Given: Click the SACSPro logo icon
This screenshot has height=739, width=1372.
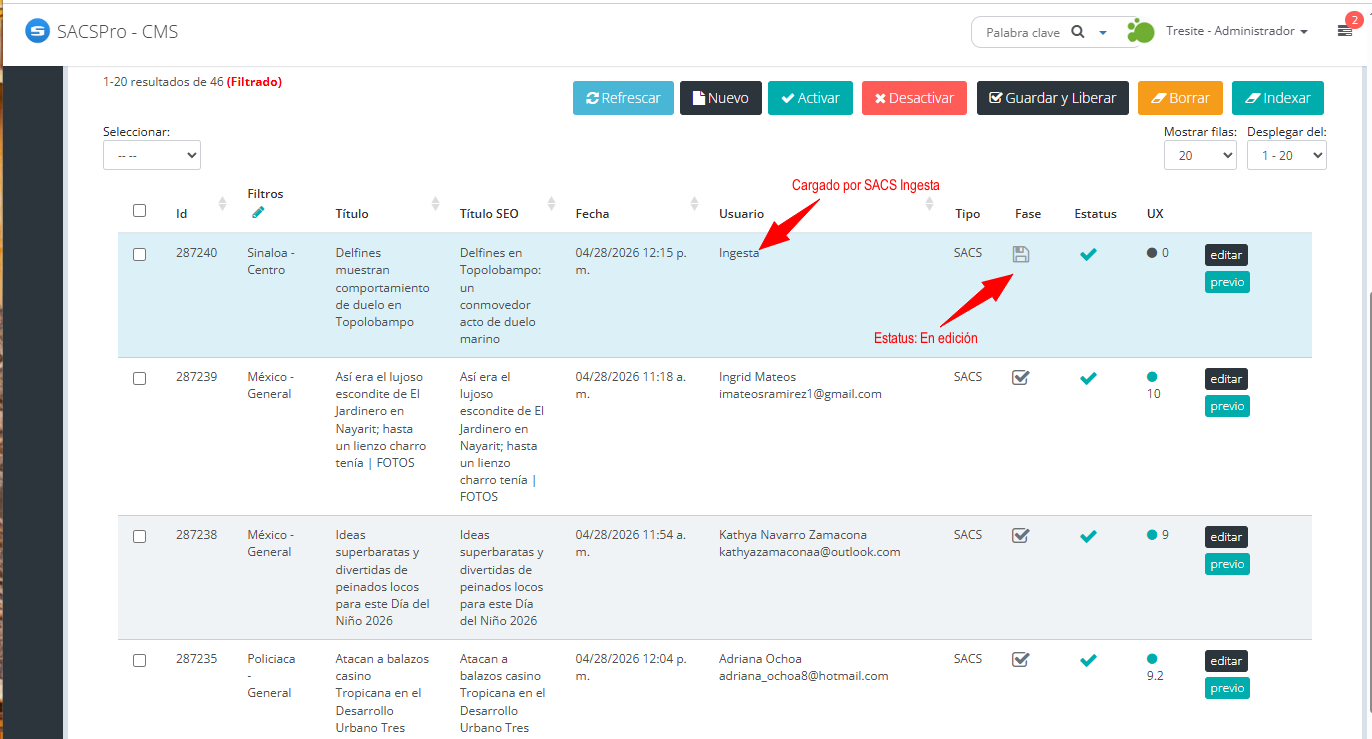Looking at the screenshot, I should coord(37,31).
